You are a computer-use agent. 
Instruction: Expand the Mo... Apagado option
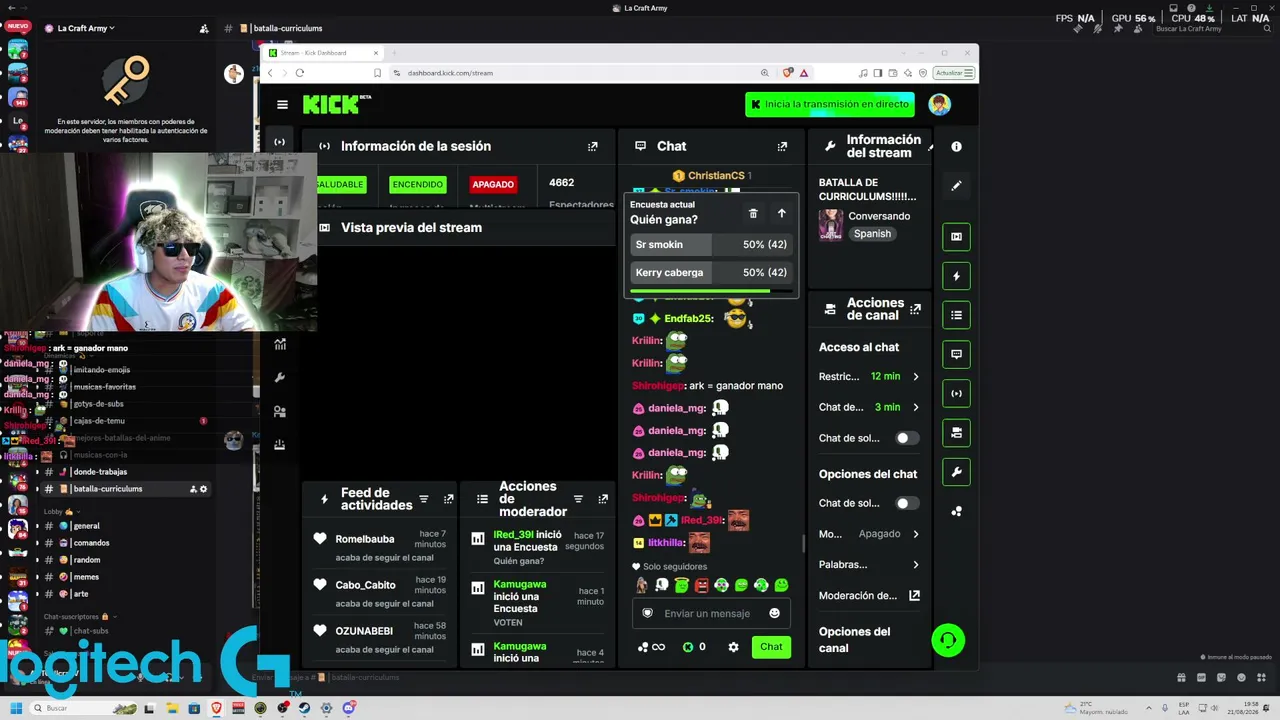click(869, 534)
